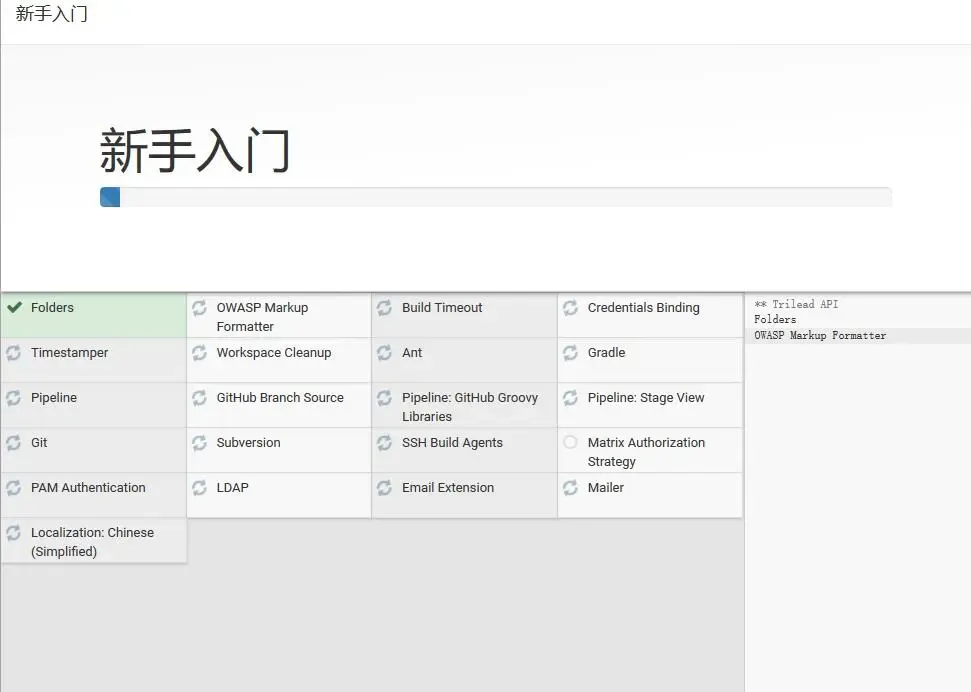Select the Workspace Cleanup plugin cell
The width and height of the screenshot is (971, 692).
click(x=277, y=360)
